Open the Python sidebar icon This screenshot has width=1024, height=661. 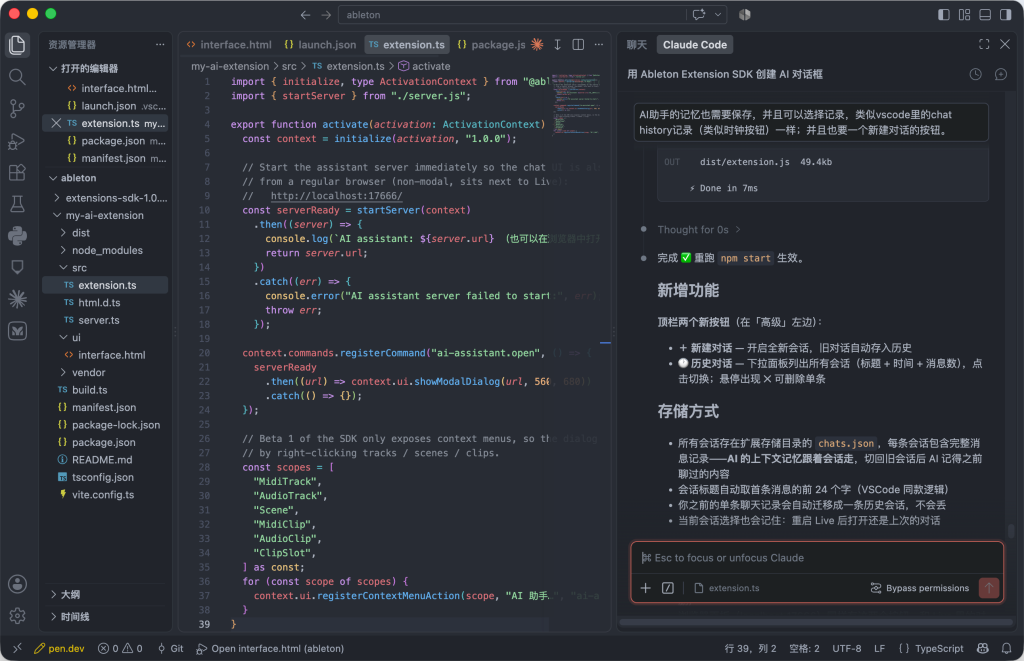click(18, 236)
